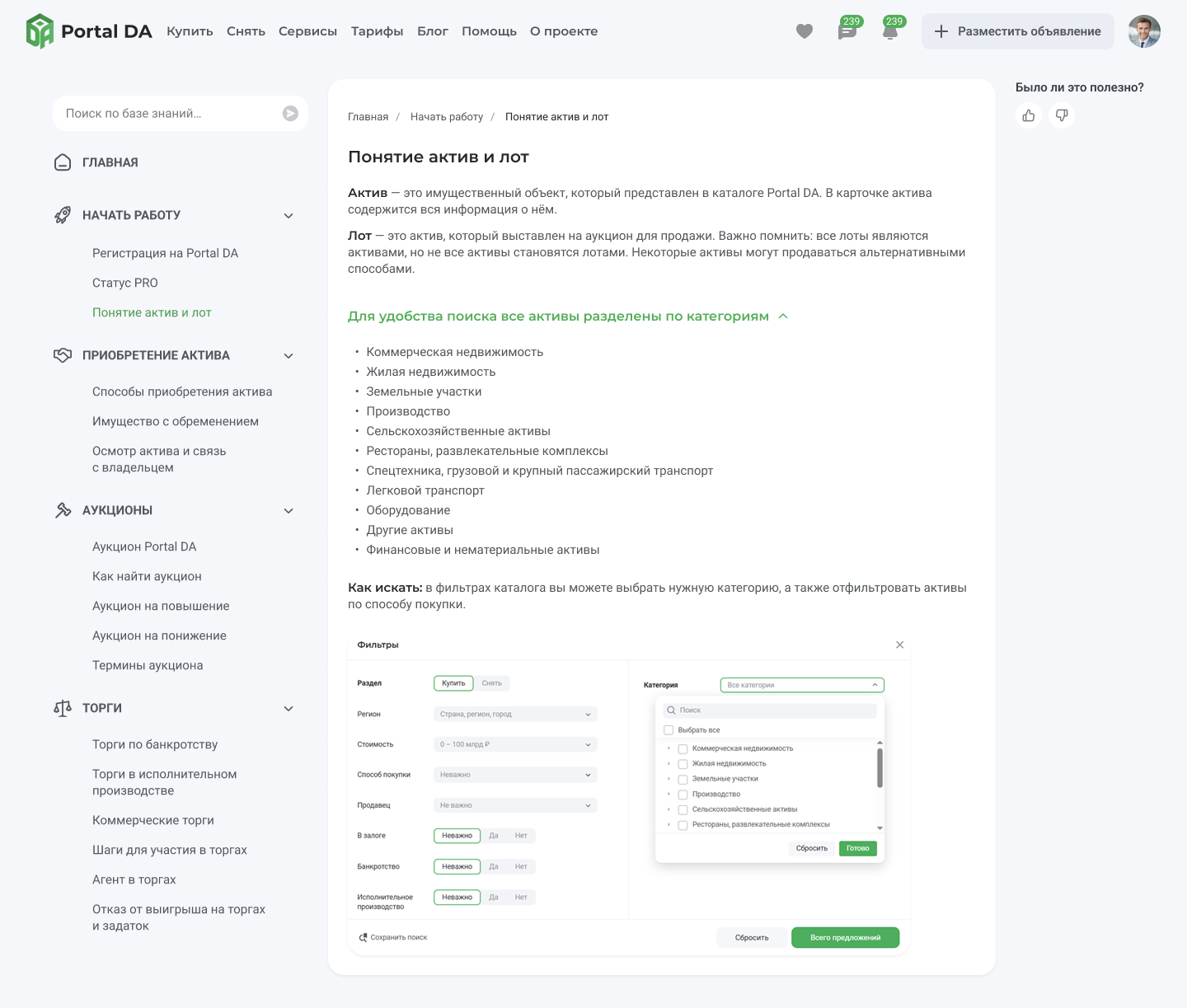Go home via Portal DA logo
Screen dimensions: 1187x1008
[89, 31]
